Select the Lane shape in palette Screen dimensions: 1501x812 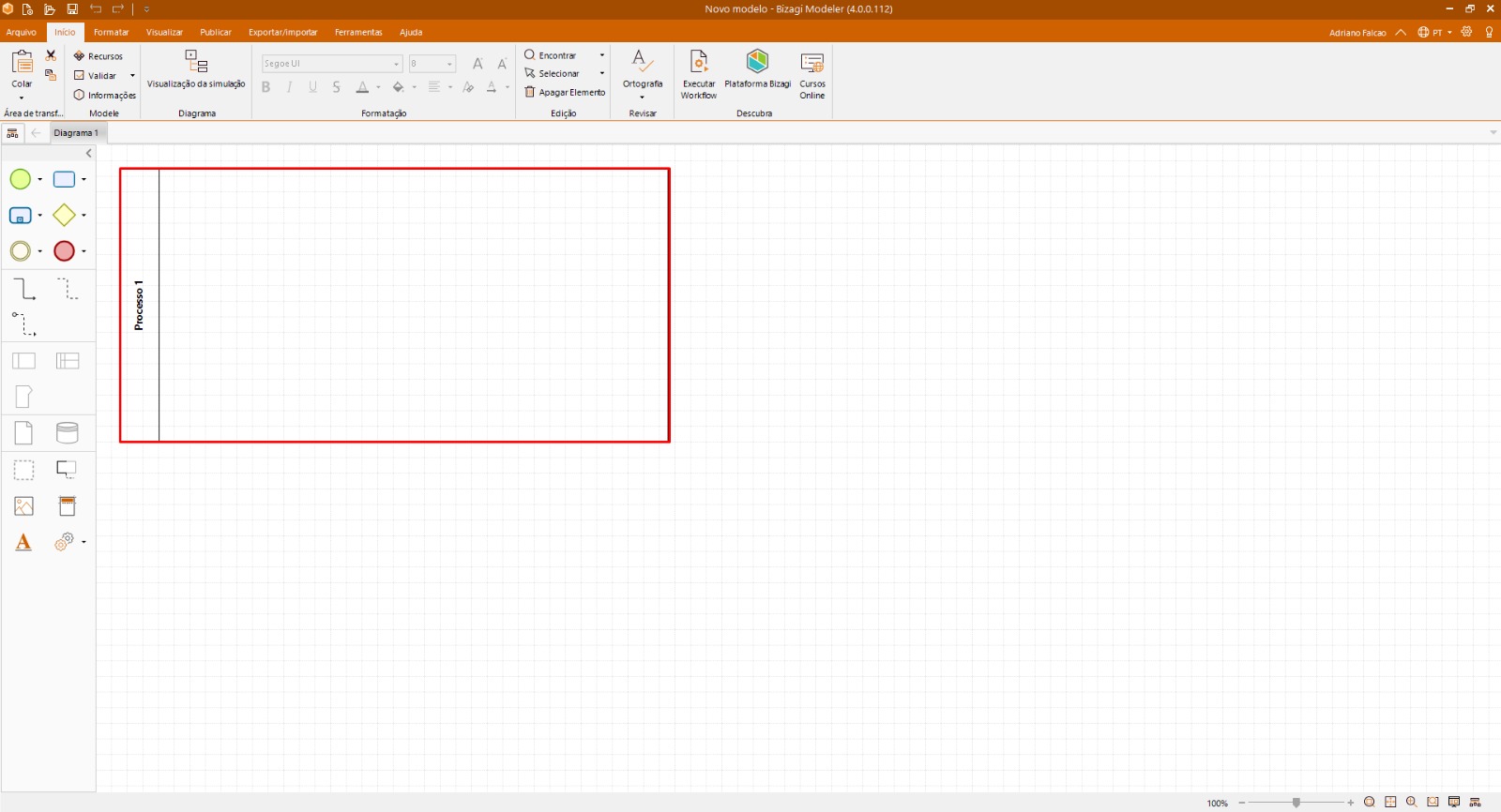coord(68,361)
